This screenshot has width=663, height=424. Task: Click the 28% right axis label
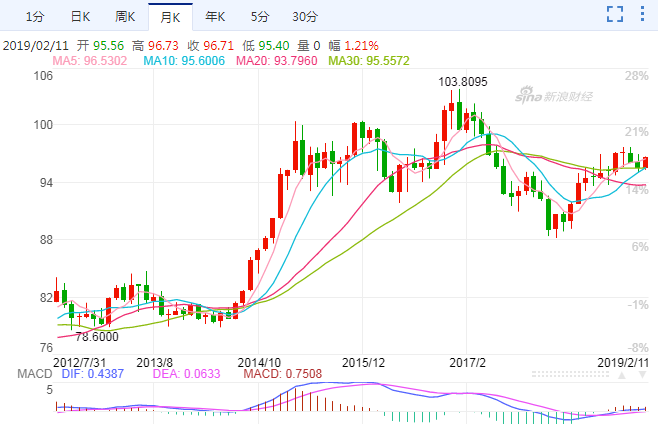point(637,76)
